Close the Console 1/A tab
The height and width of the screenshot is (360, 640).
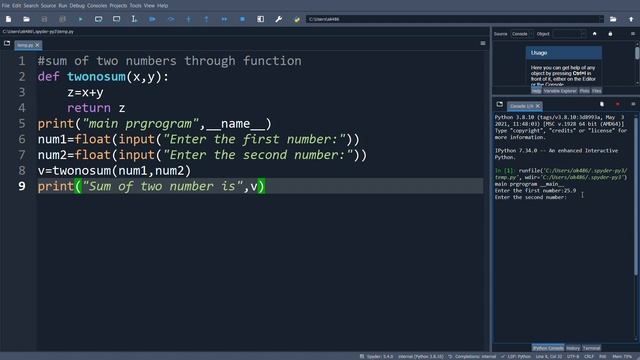pyautogui.click(x=538, y=106)
